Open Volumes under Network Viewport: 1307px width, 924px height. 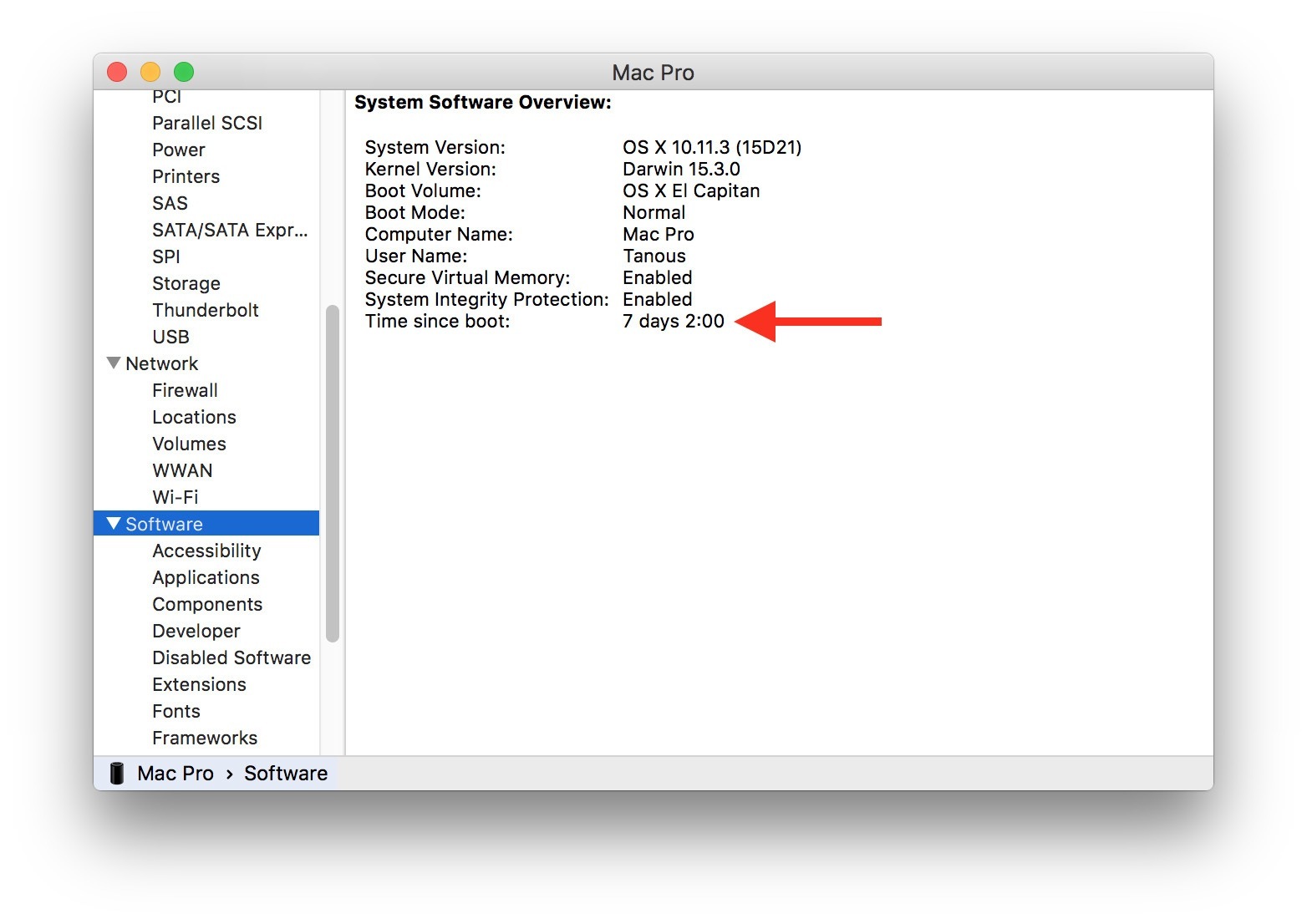[x=189, y=444]
